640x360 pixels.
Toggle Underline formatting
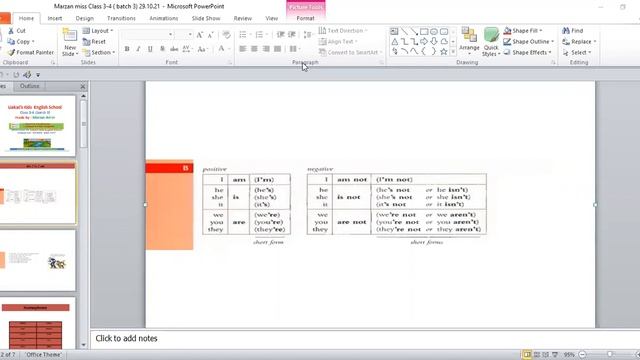[150, 49]
